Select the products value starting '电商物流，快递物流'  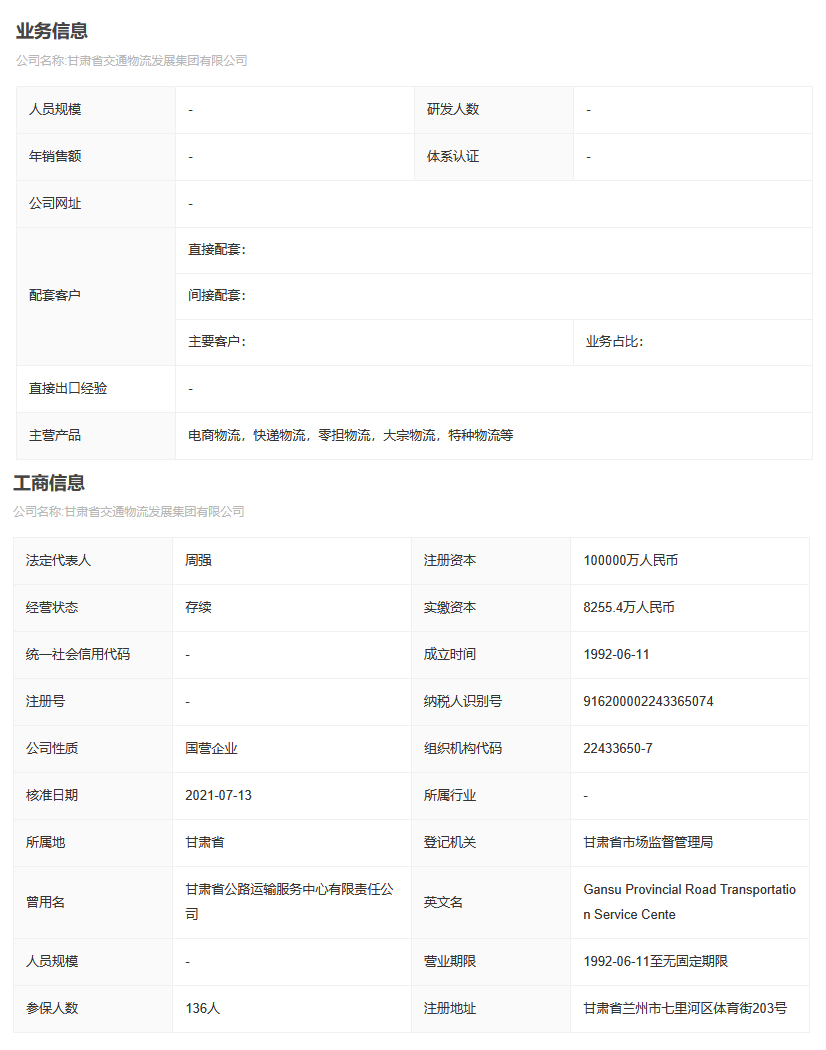(x=351, y=435)
